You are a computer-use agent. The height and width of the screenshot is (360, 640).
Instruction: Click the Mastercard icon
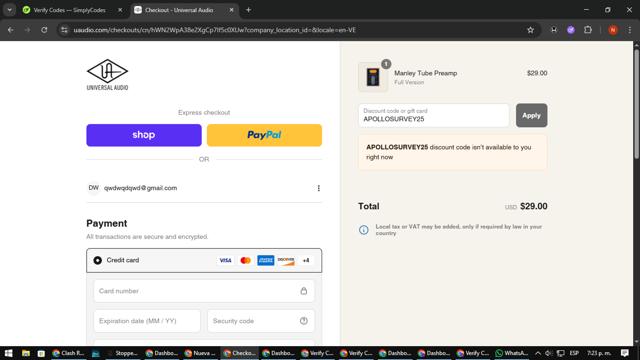pos(245,260)
